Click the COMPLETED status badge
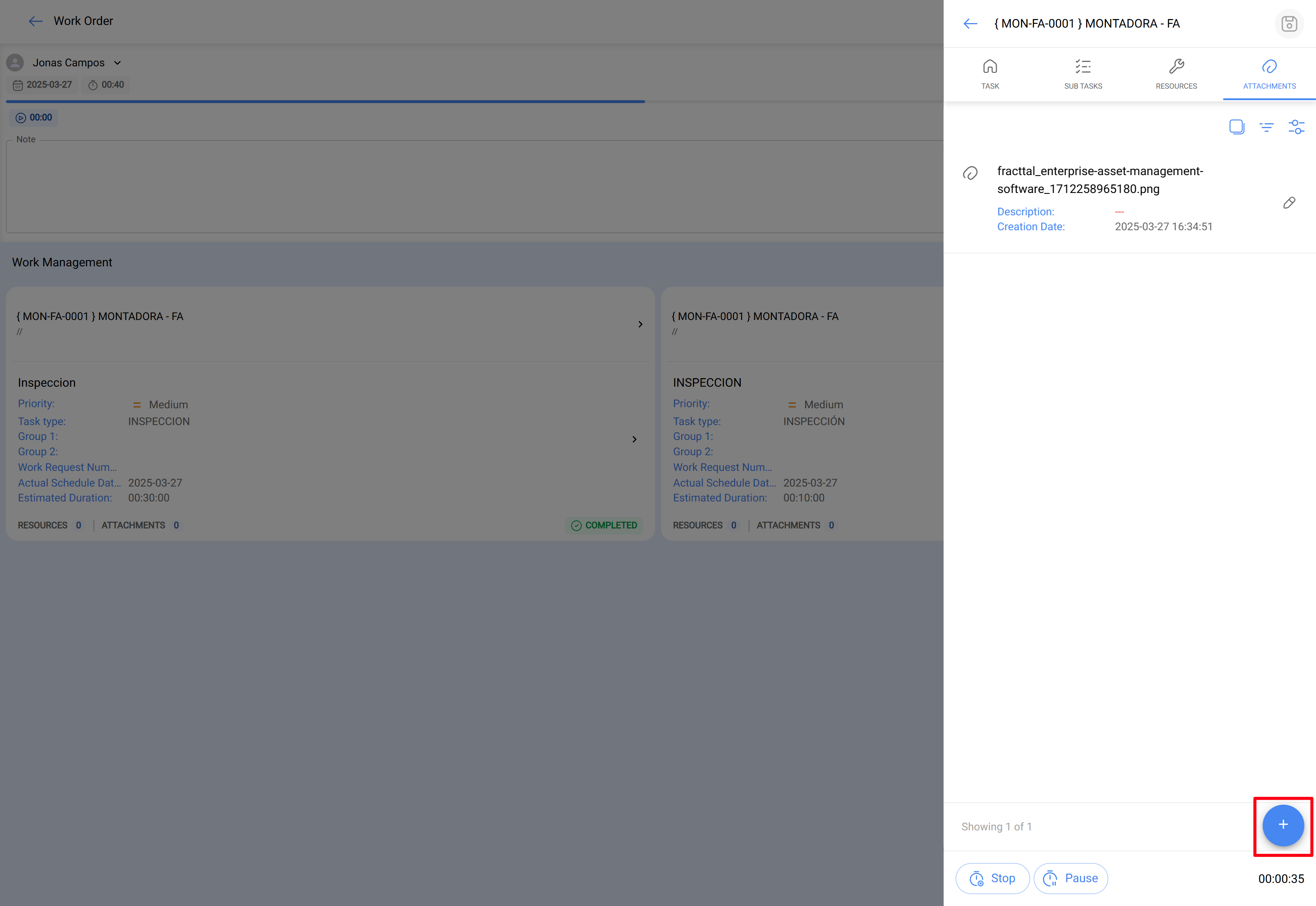The height and width of the screenshot is (906, 1316). tap(604, 525)
